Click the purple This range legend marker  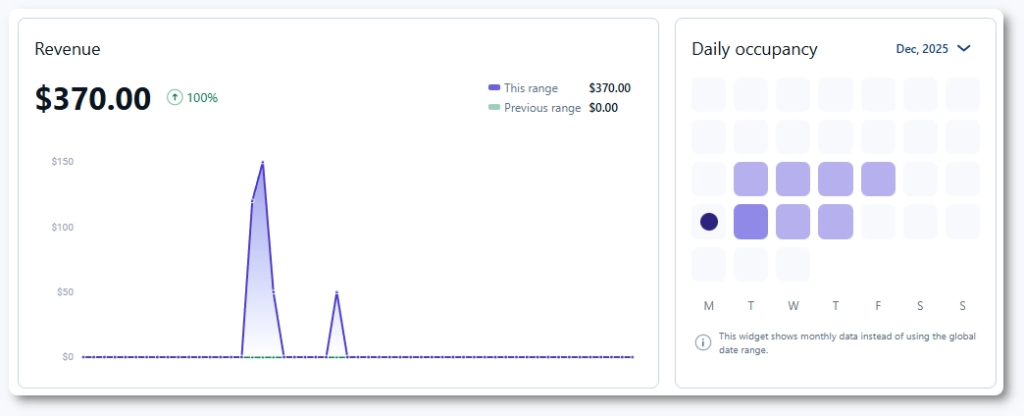pos(494,88)
